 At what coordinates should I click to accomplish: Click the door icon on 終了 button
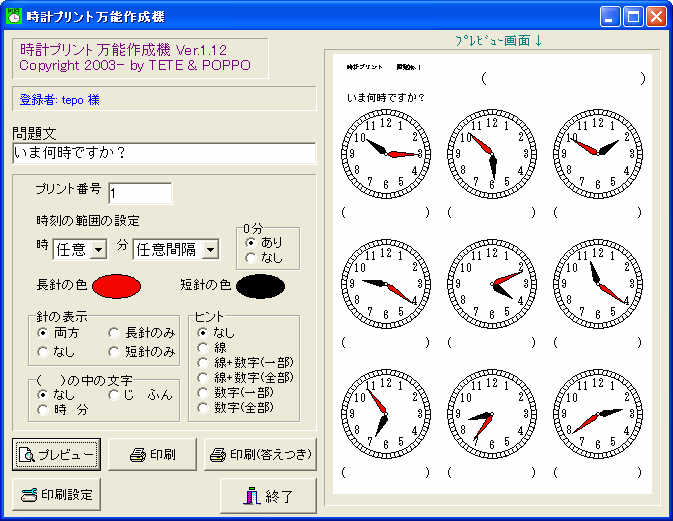[x=252, y=496]
